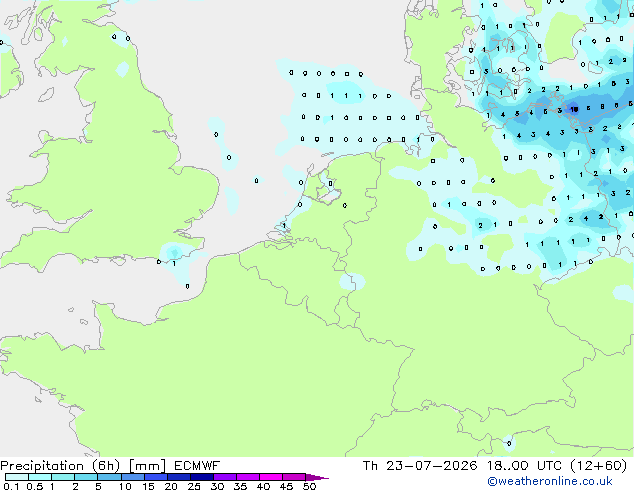Select the 0.1–0.5 mm legend color band
Screen dimensions: 634x490
pos(17,477)
